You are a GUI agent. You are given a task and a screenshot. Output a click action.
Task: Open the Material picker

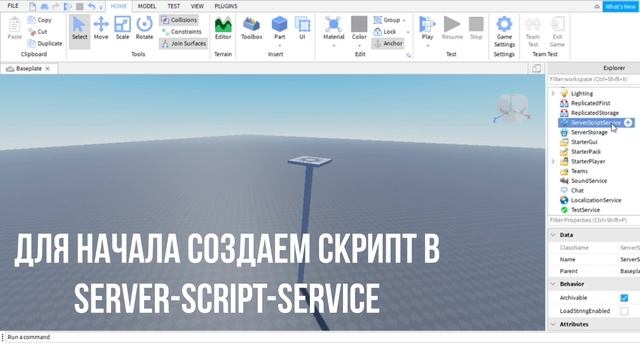[x=333, y=28]
